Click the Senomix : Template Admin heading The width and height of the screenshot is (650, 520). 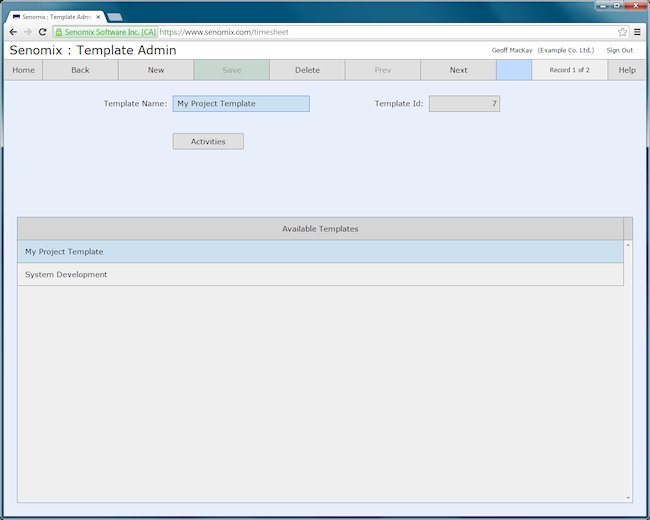point(93,50)
